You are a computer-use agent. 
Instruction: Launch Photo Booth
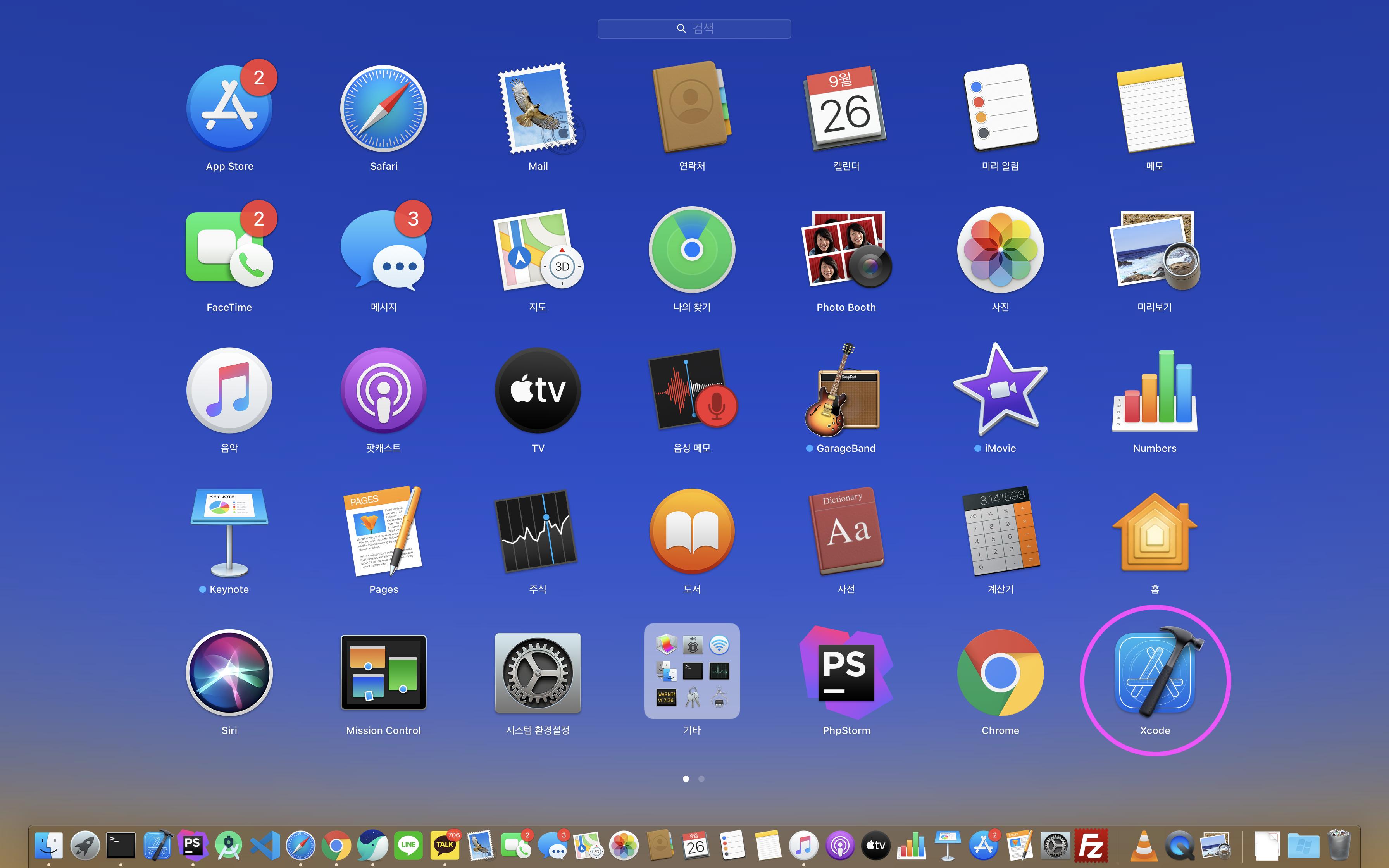(846, 249)
